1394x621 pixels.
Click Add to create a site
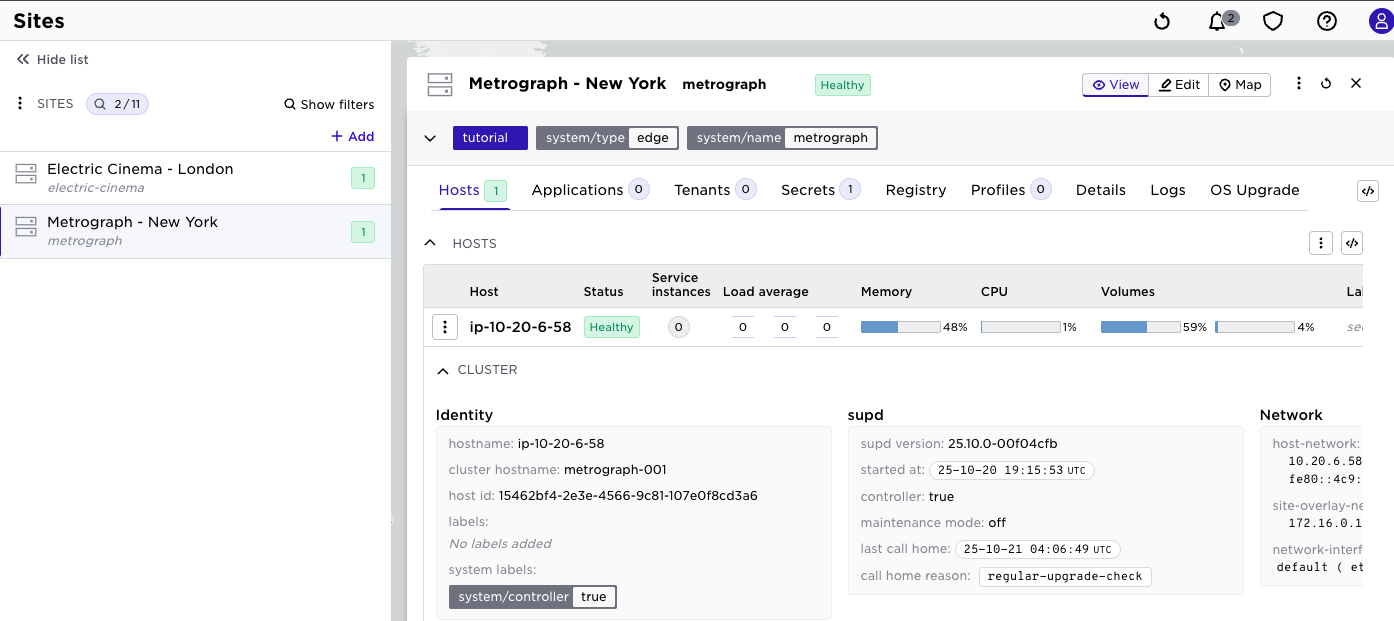pyautogui.click(x=352, y=136)
